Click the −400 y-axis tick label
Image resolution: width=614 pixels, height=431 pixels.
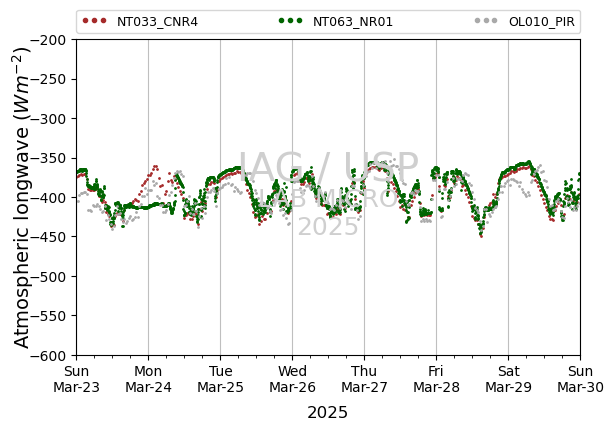[50, 198]
